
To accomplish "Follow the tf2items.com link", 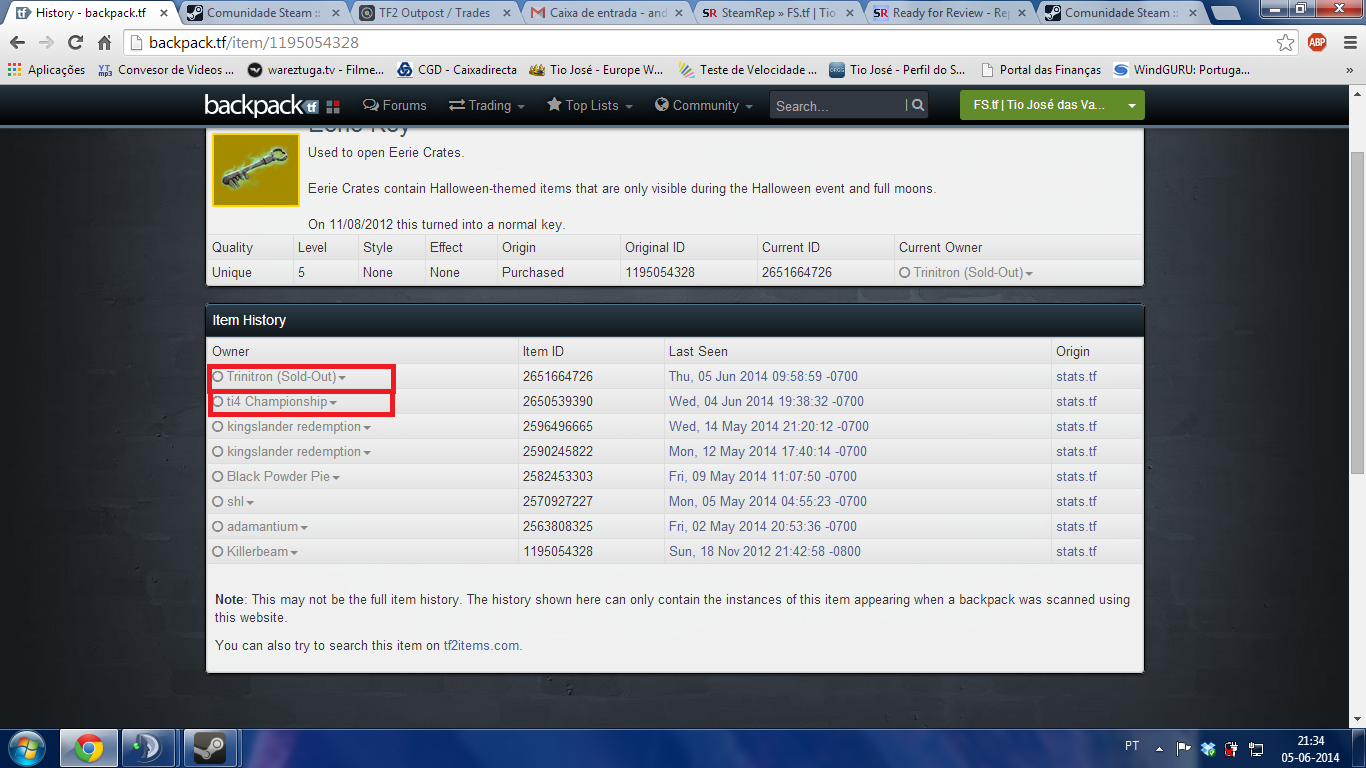I will click(x=481, y=645).
